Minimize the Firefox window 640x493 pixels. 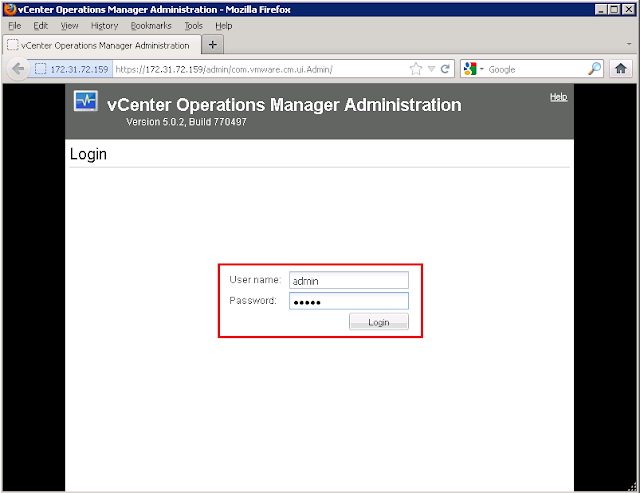pos(600,9)
